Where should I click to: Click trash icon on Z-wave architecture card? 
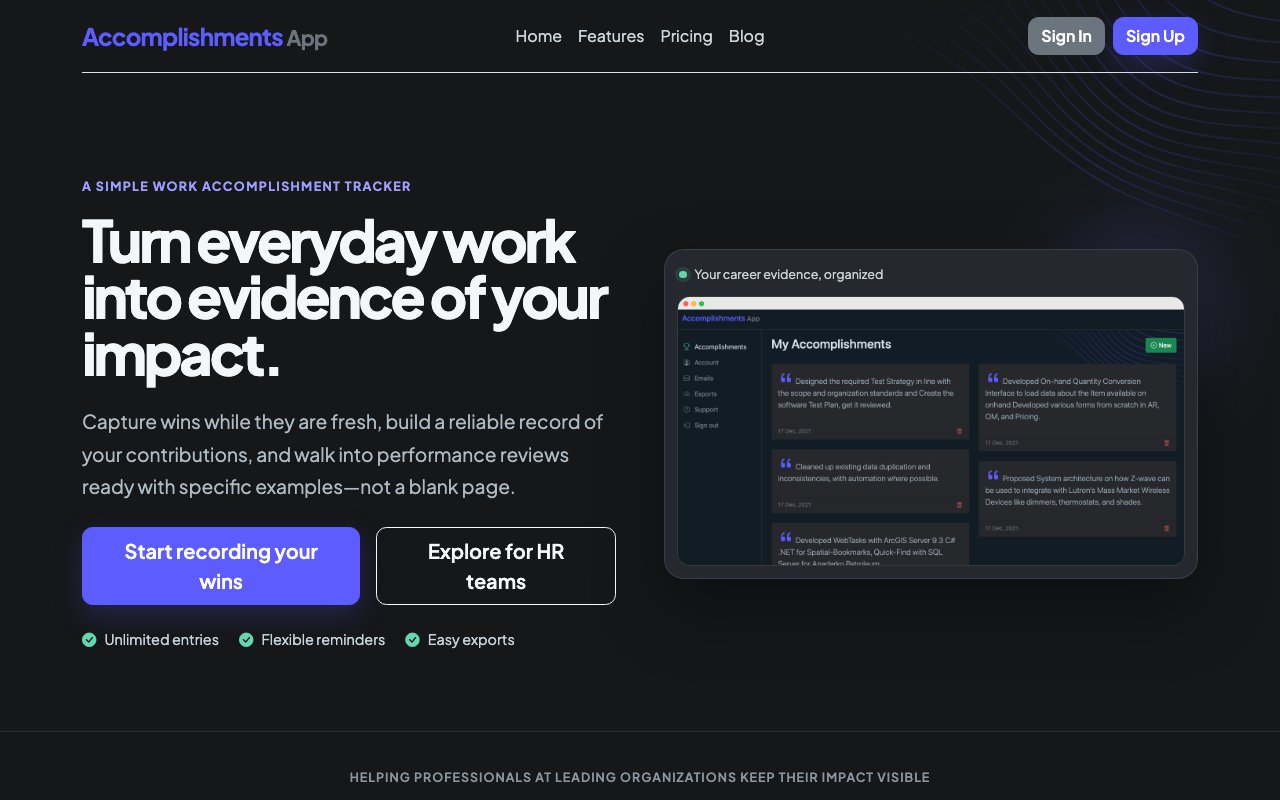pyautogui.click(x=1166, y=528)
